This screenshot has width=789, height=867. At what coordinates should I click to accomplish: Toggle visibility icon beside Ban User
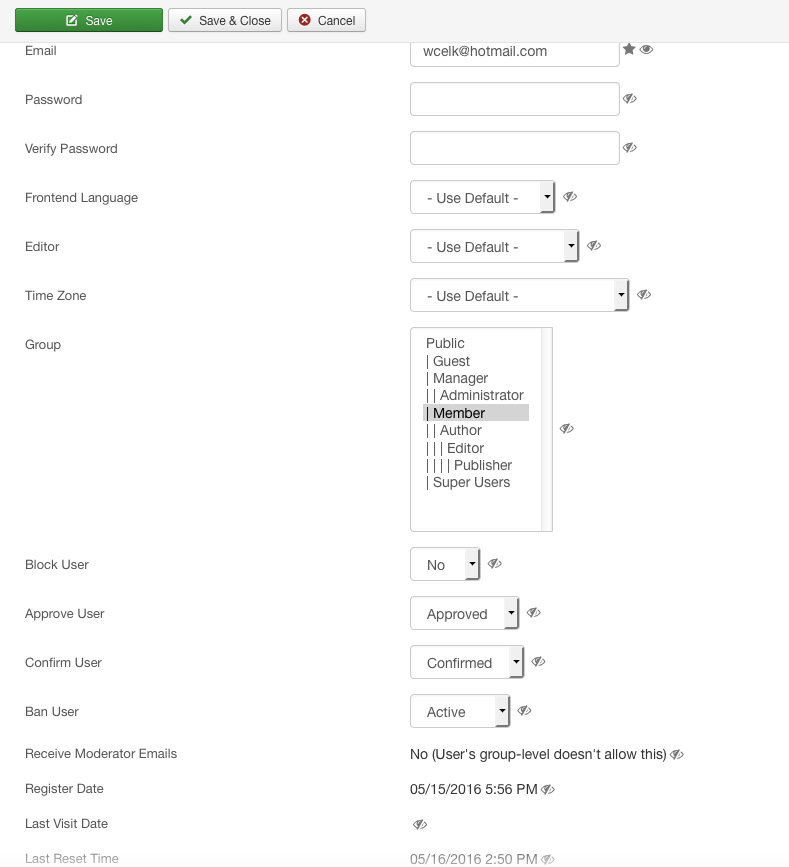pyautogui.click(x=524, y=711)
